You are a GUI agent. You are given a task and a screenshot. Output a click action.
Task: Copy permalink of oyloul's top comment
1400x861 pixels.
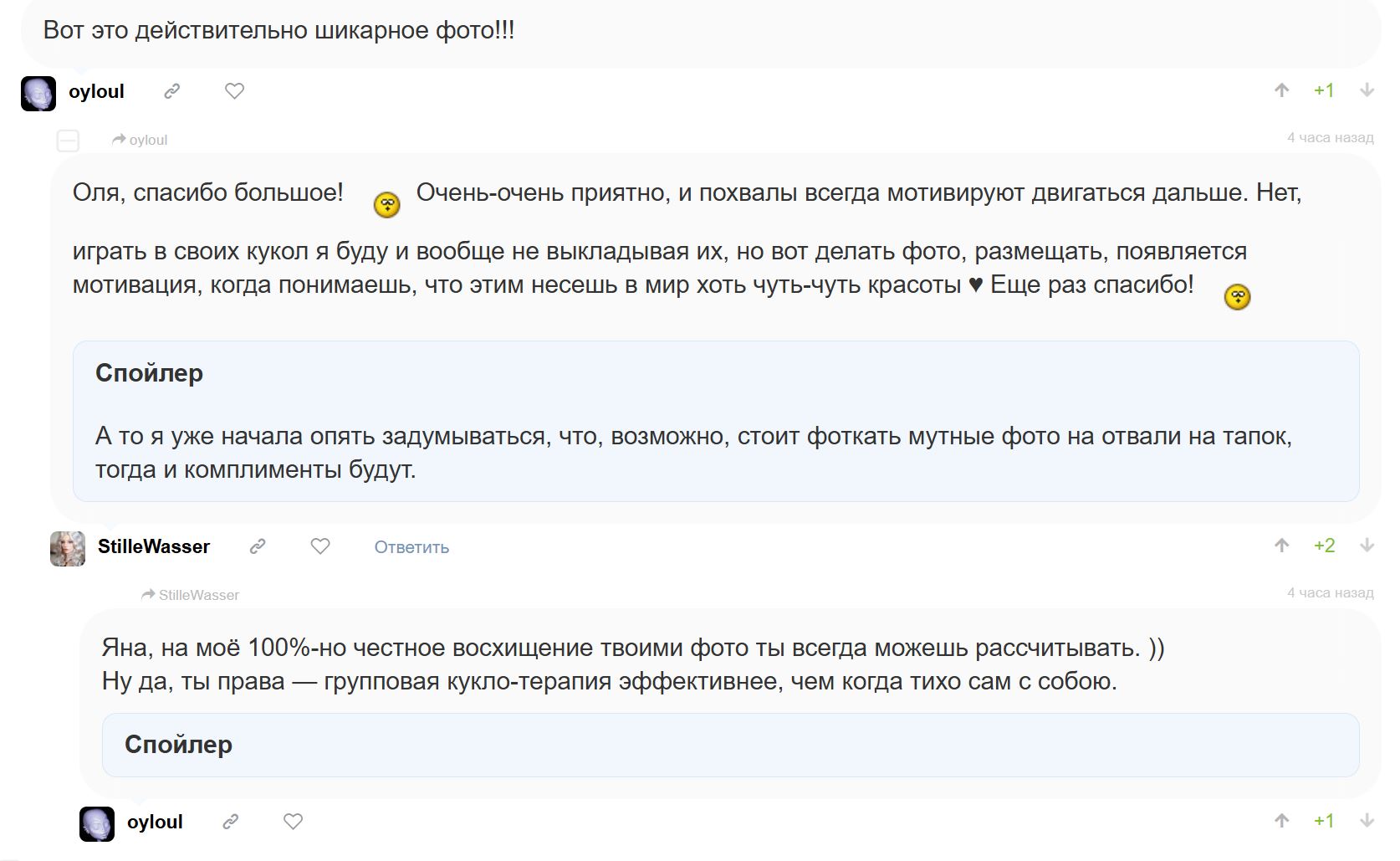coord(172,91)
